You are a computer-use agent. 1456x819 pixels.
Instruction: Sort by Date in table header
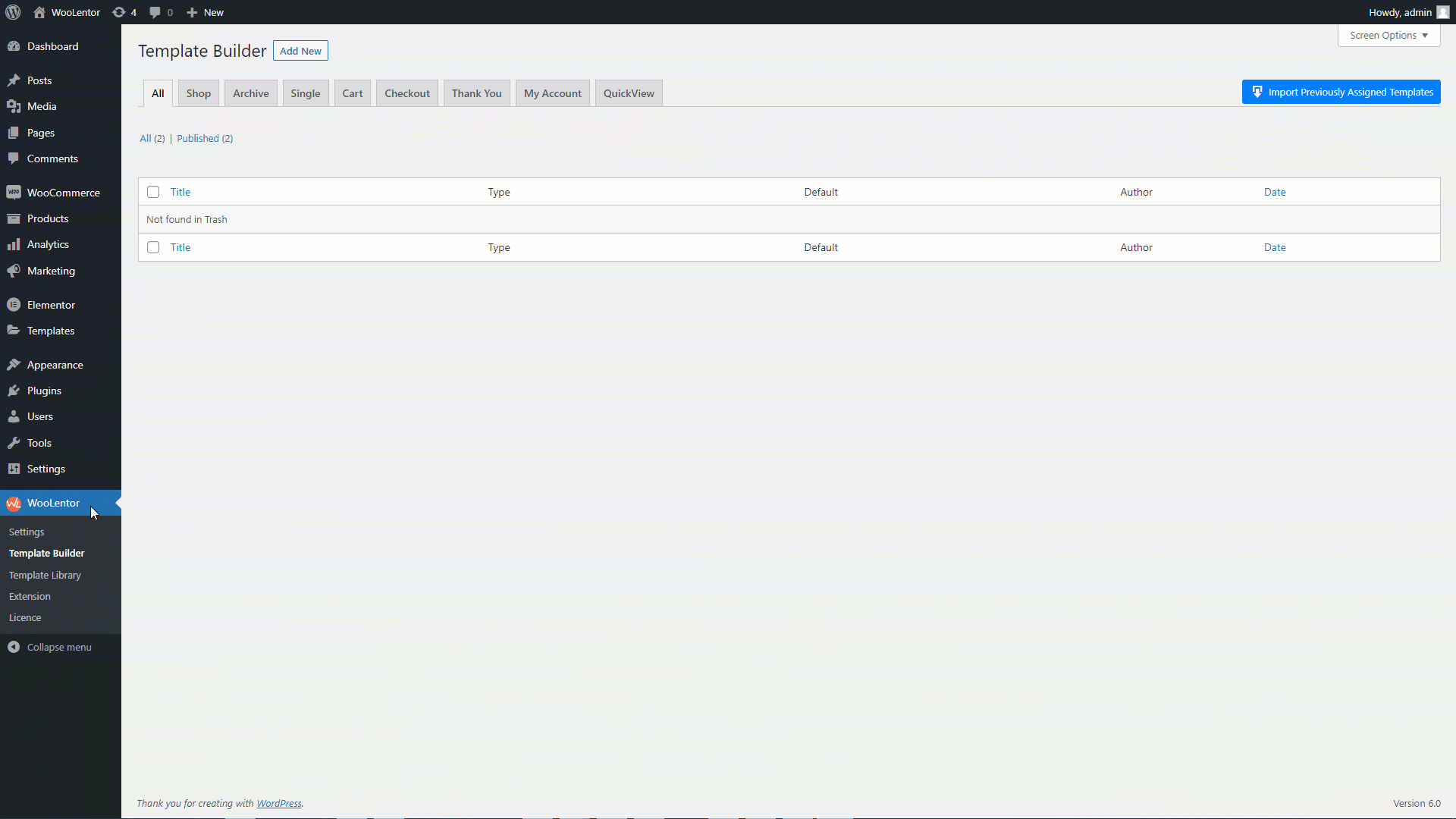pyautogui.click(x=1275, y=192)
